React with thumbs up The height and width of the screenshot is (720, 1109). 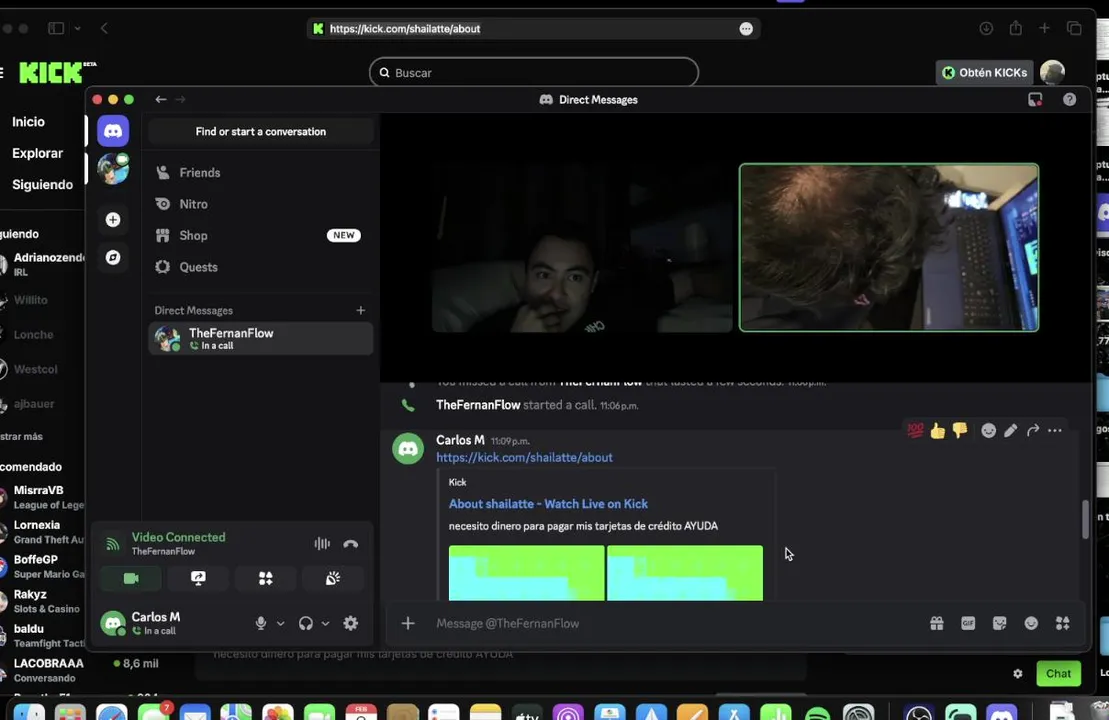tap(938, 430)
